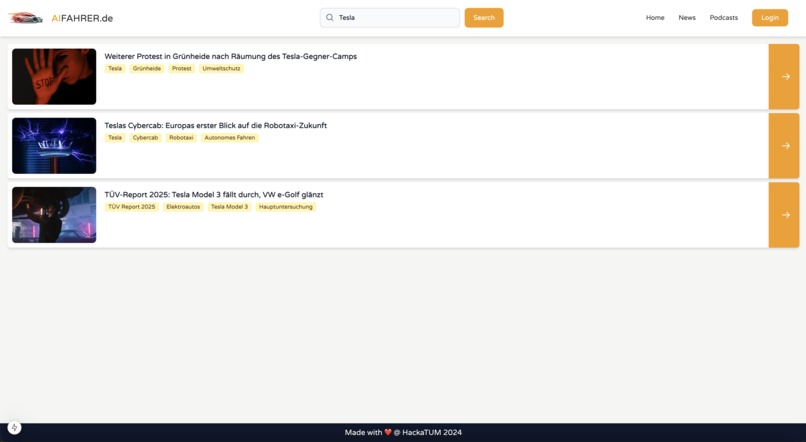Select the Robotaxi tag
Screen dimensions: 806x442
click(x=181, y=138)
